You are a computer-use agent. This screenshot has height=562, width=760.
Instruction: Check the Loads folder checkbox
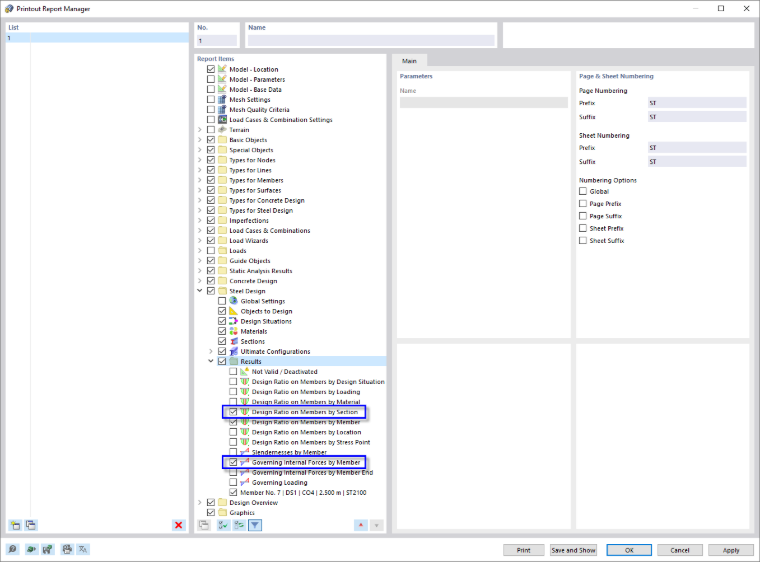pyautogui.click(x=210, y=251)
